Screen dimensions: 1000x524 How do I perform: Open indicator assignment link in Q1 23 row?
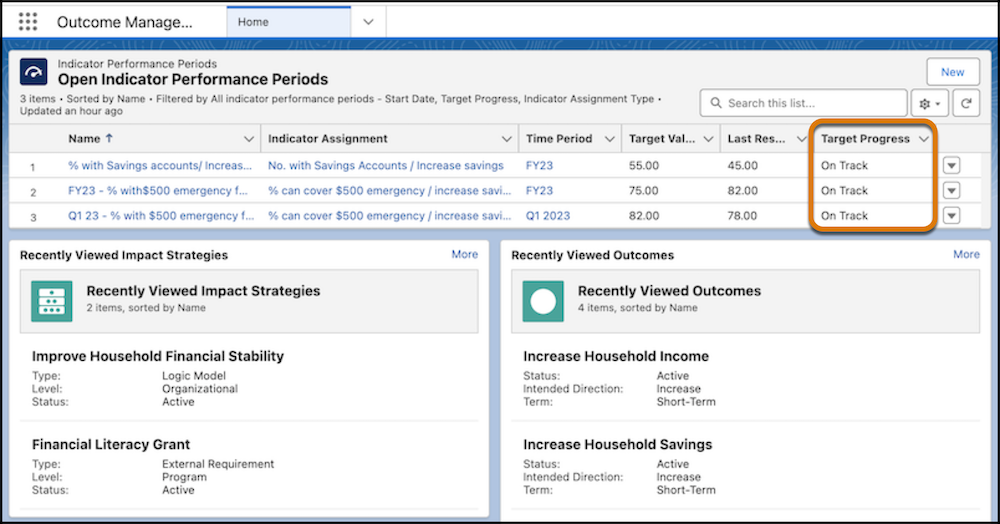[x=389, y=216]
